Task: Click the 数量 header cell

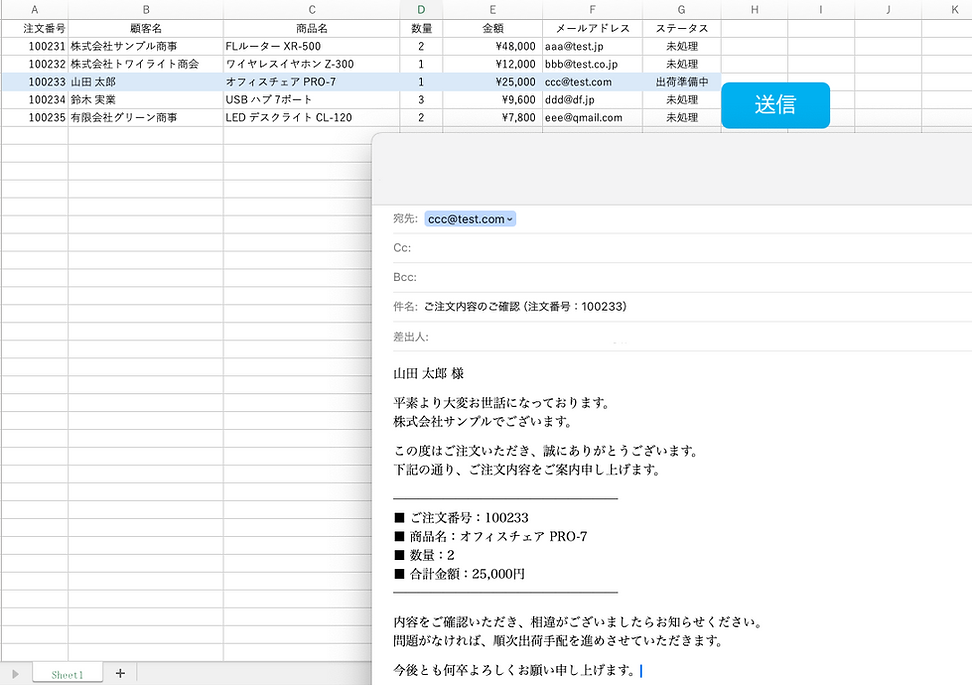Action: 422,29
